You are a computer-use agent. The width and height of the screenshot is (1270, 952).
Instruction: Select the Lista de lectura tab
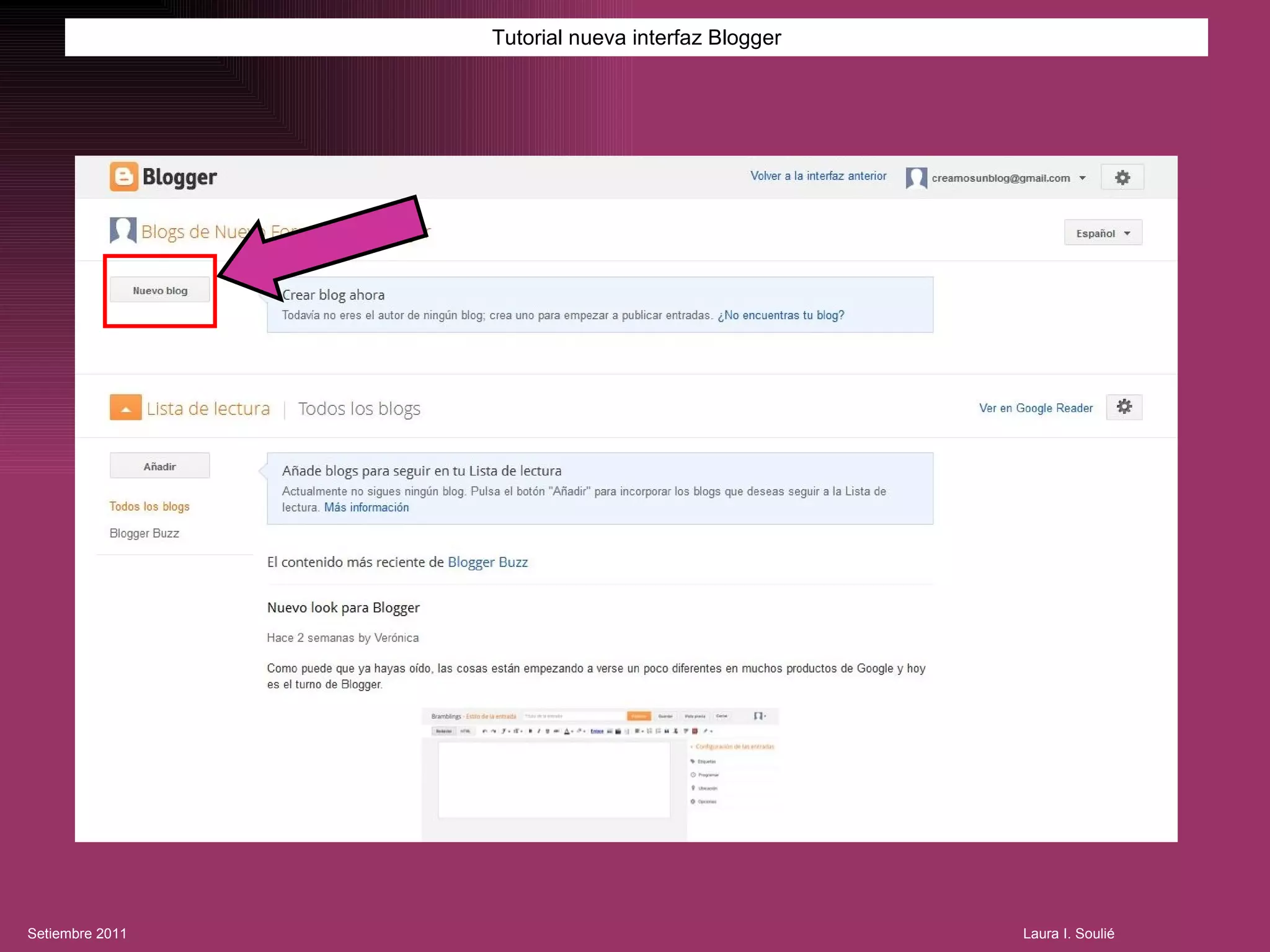coord(208,408)
